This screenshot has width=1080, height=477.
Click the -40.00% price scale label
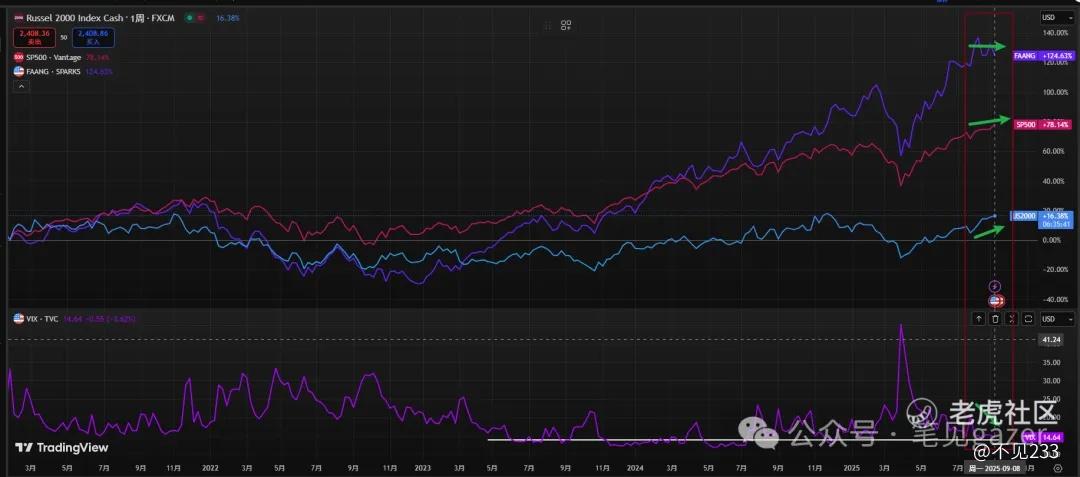[1055, 299]
